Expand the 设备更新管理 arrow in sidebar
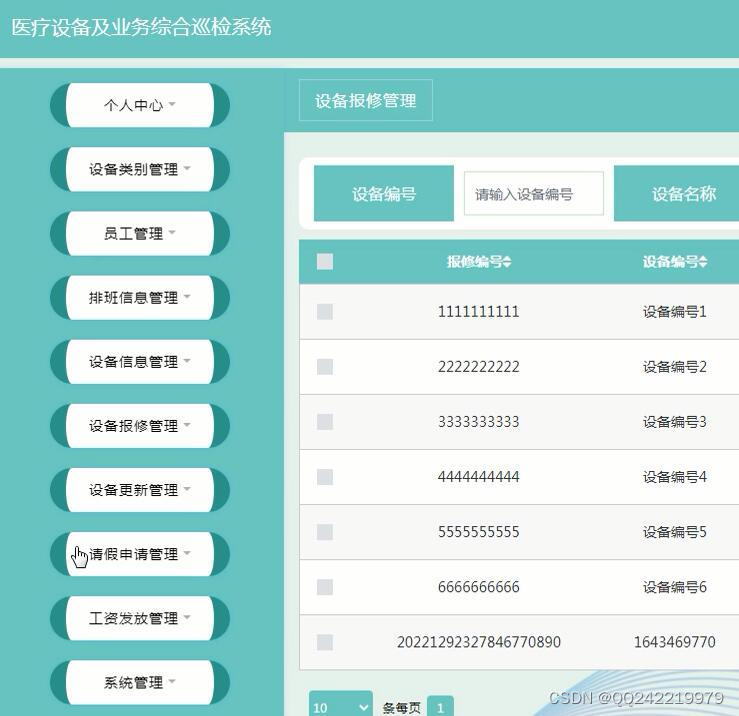 pos(187,489)
